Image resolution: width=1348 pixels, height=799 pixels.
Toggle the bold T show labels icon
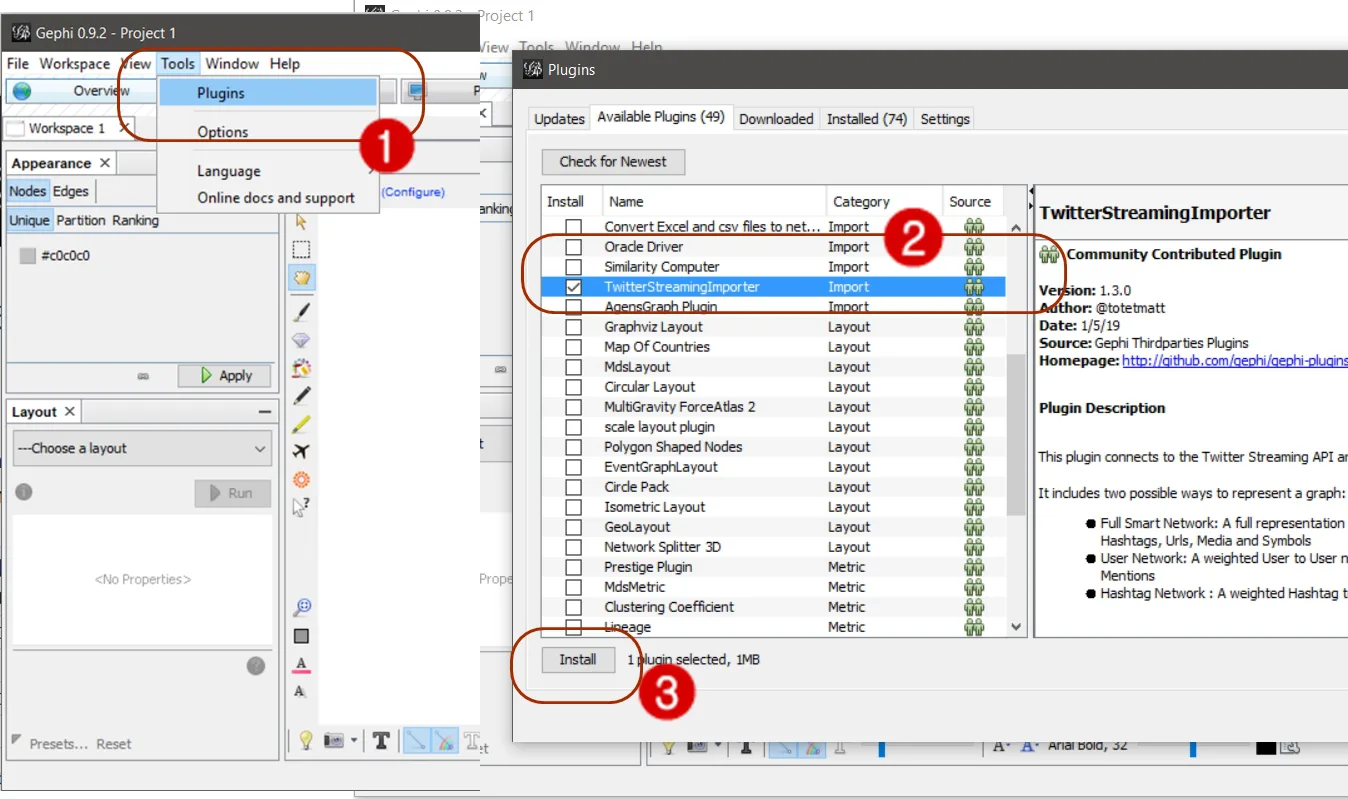click(x=381, y=741)
